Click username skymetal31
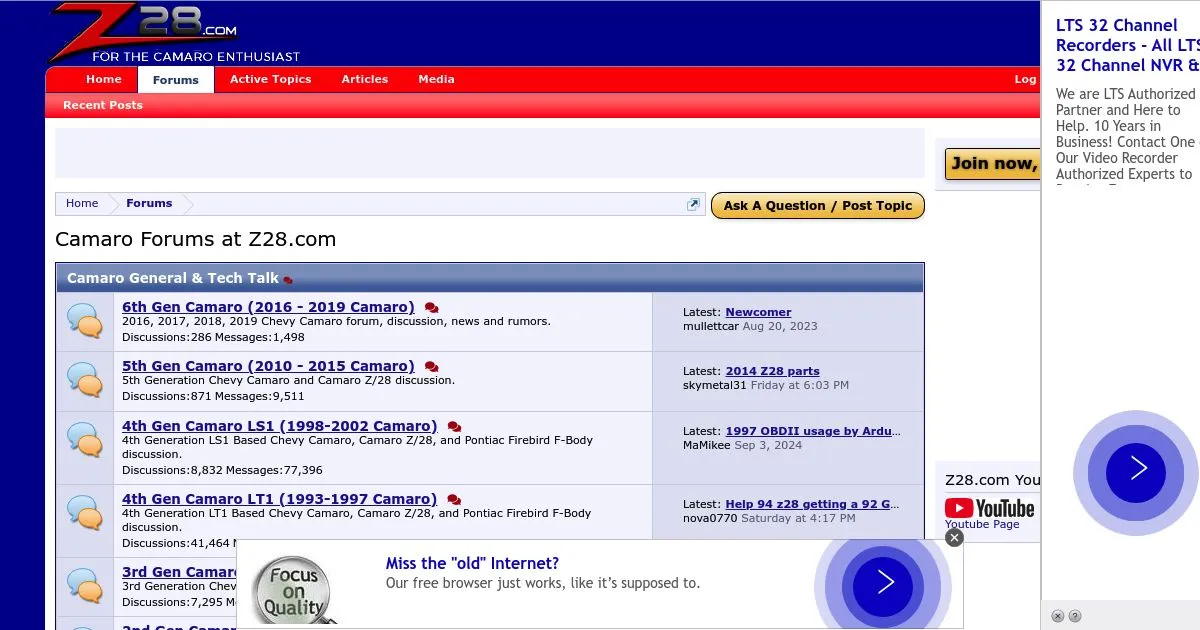The image size is (1200, 630). (715, 385)
